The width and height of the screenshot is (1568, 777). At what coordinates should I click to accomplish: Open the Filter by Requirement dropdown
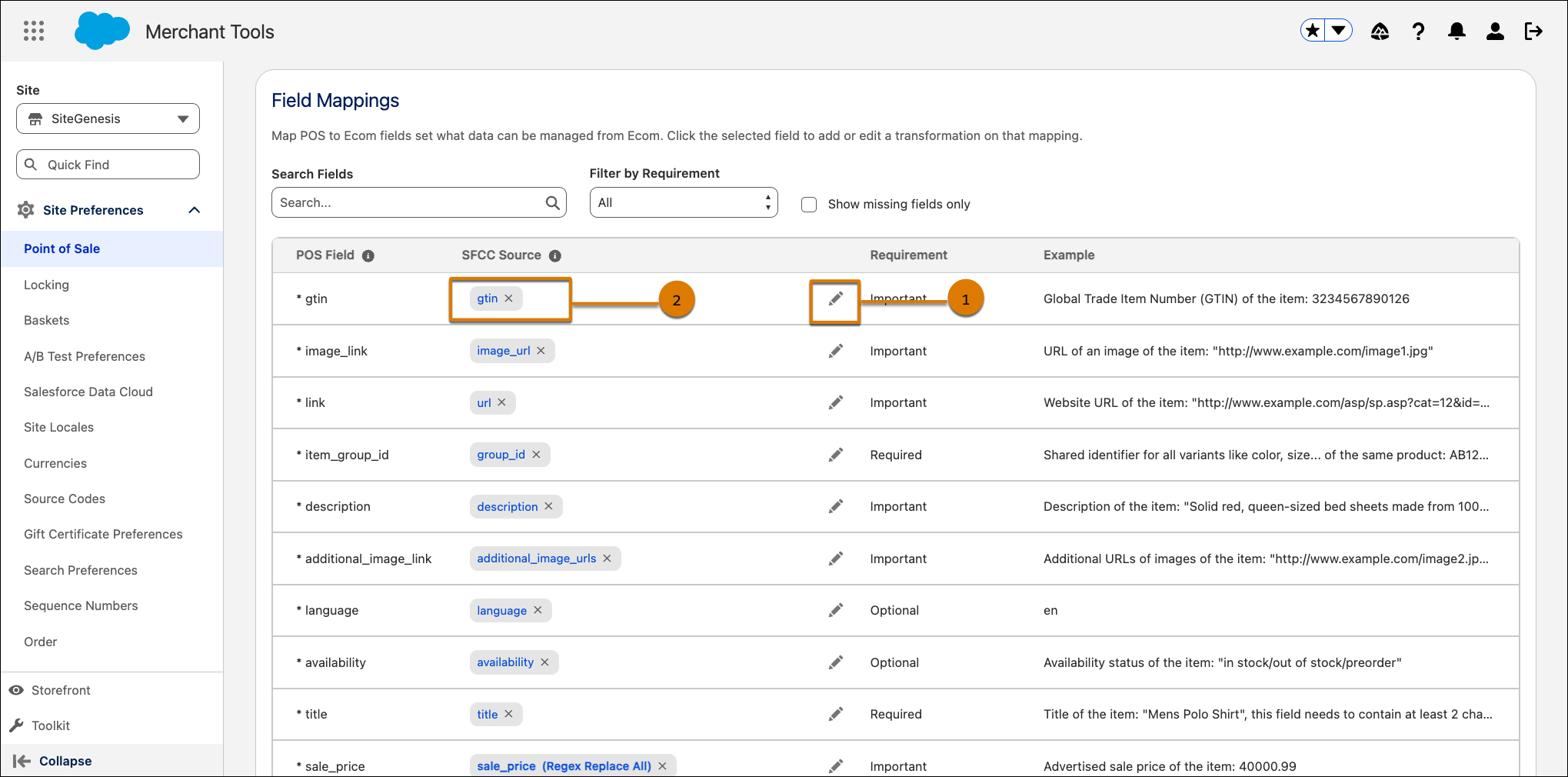click(x=684, y=202)
